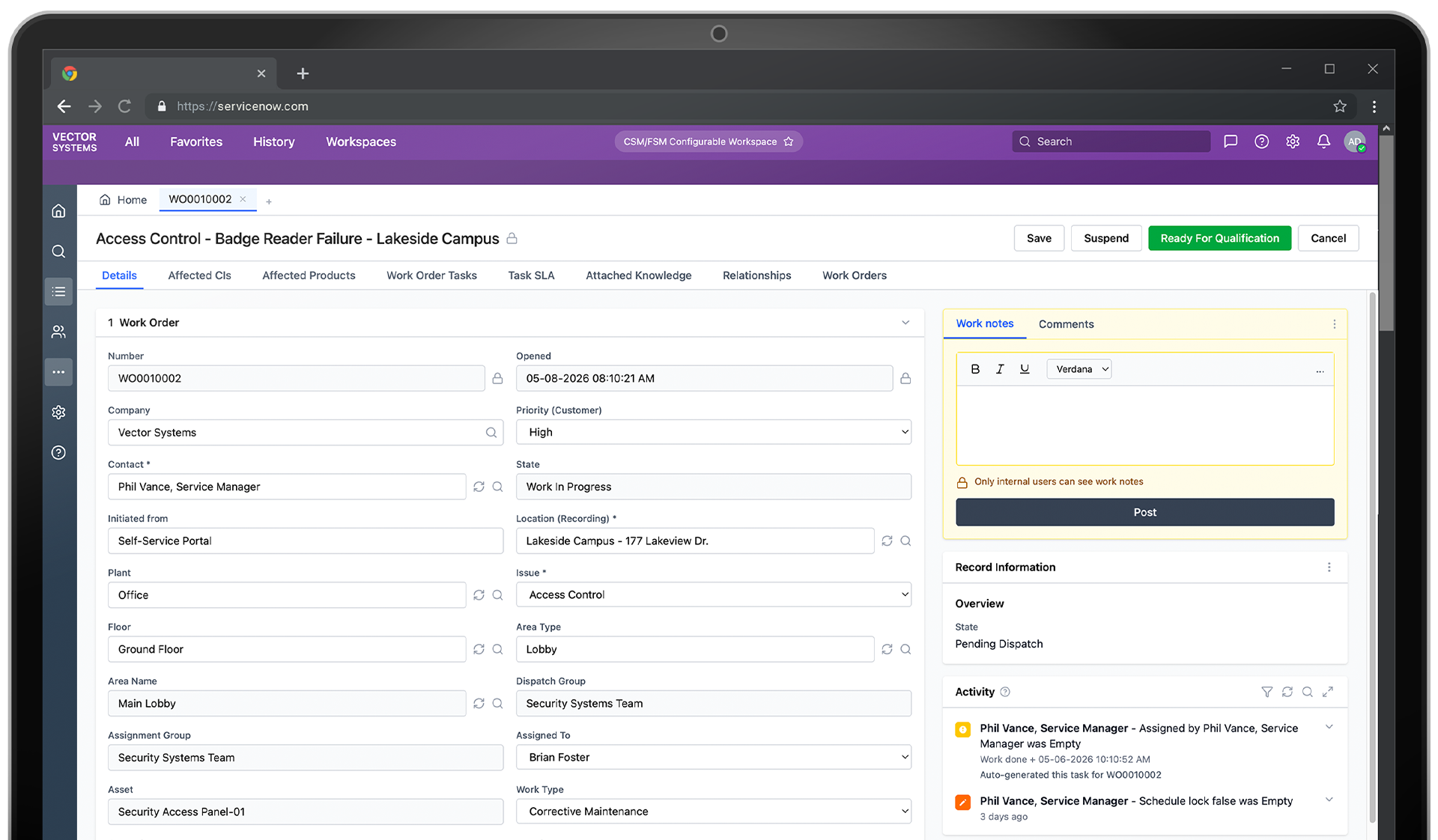Bookmark the page with the browser star
The height and width of the screenshot is (840, 1438).
(x=1340, y=106)
